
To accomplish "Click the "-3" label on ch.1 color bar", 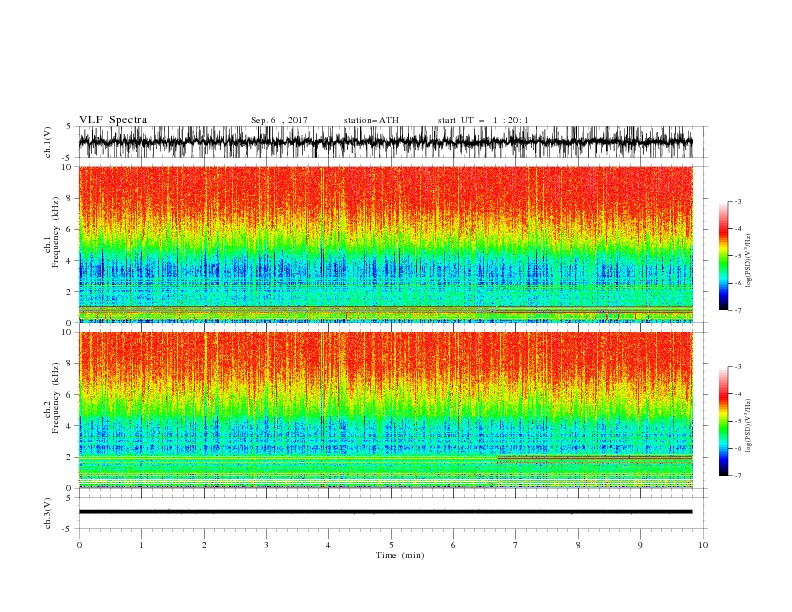I will coord(738,202).
